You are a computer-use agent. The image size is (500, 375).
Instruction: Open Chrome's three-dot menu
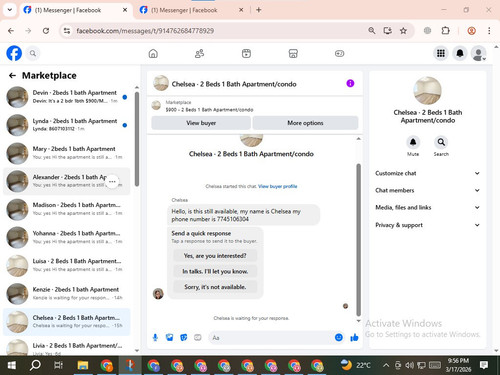(489, 31)
